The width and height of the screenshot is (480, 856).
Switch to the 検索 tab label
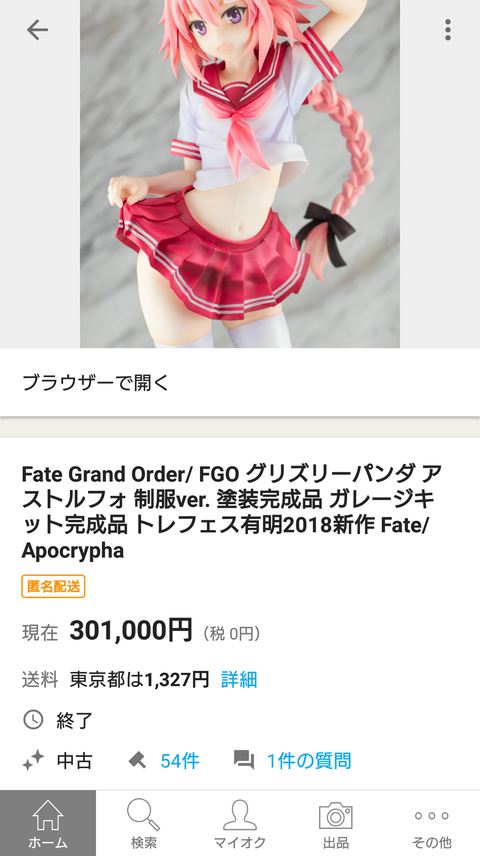(x=144, y=842)
